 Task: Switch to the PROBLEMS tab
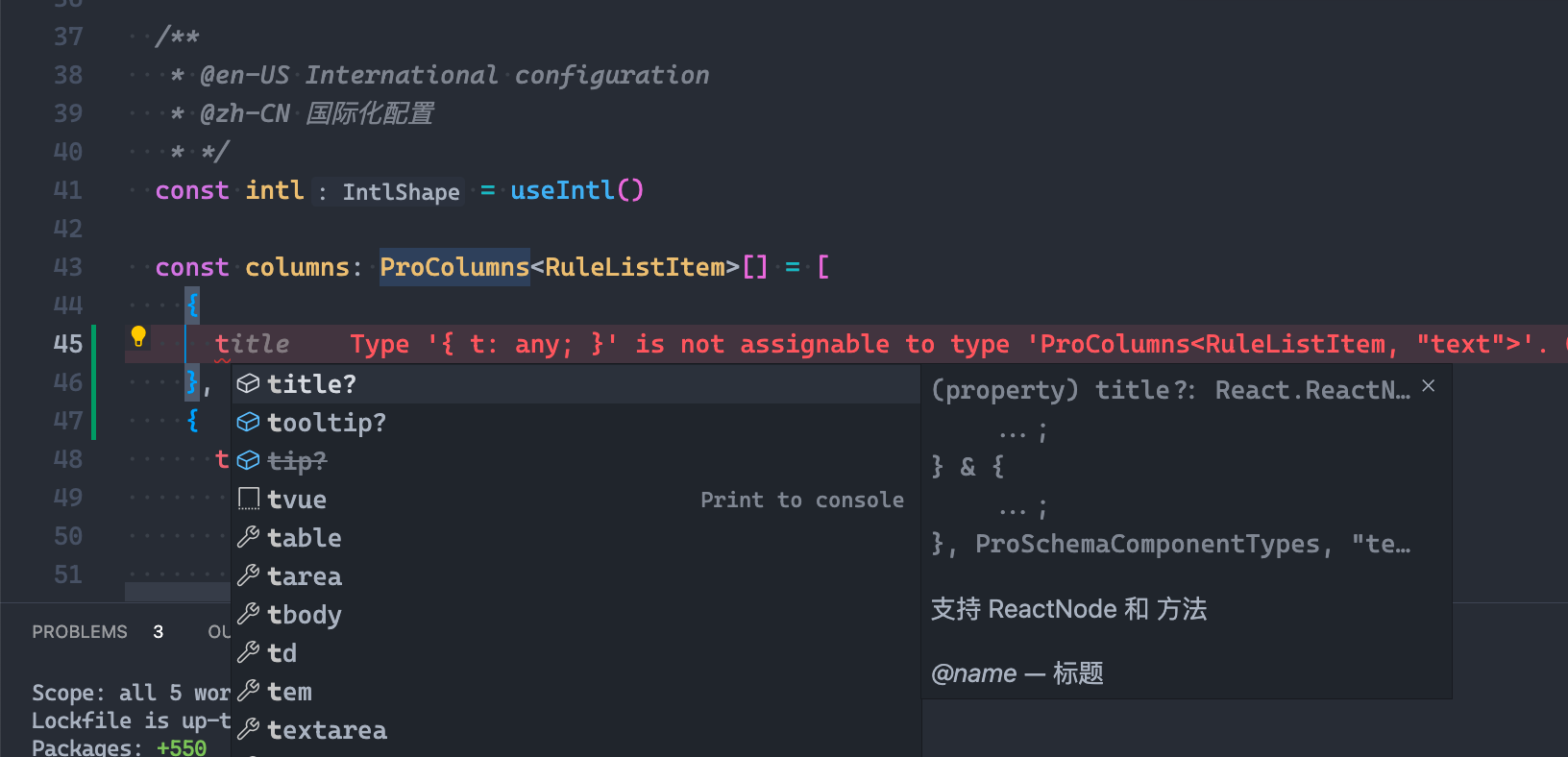tap(80, 631)
